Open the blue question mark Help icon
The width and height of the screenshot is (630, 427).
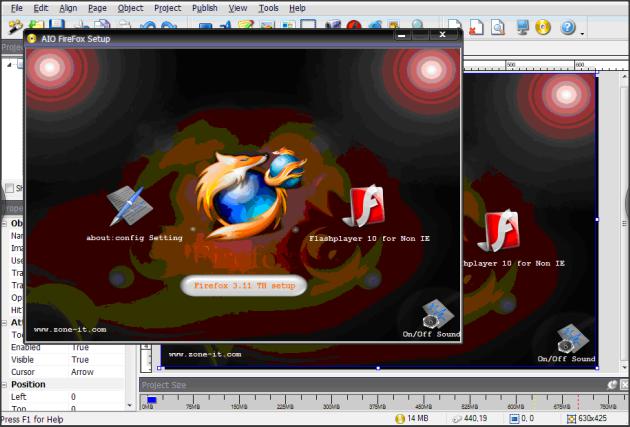click(x=567, y=27)
